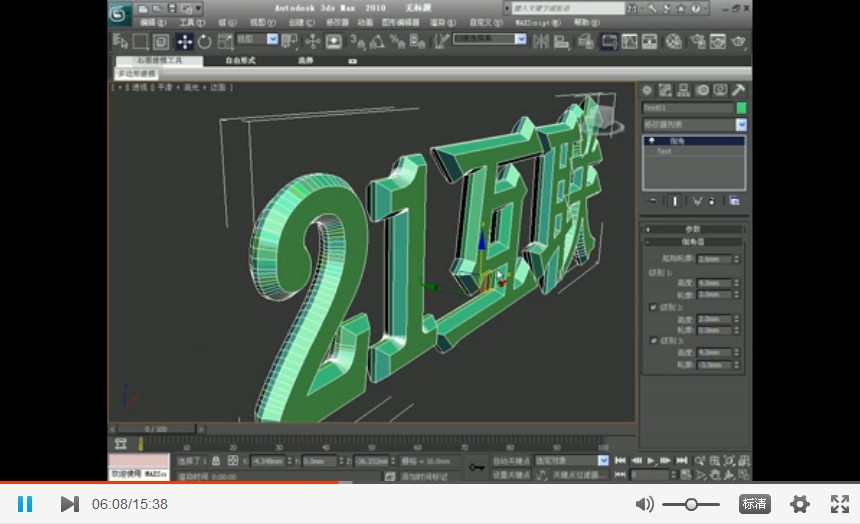
Task: Collapse the 倒角值 rollout
Action: [x=693, y=241]
